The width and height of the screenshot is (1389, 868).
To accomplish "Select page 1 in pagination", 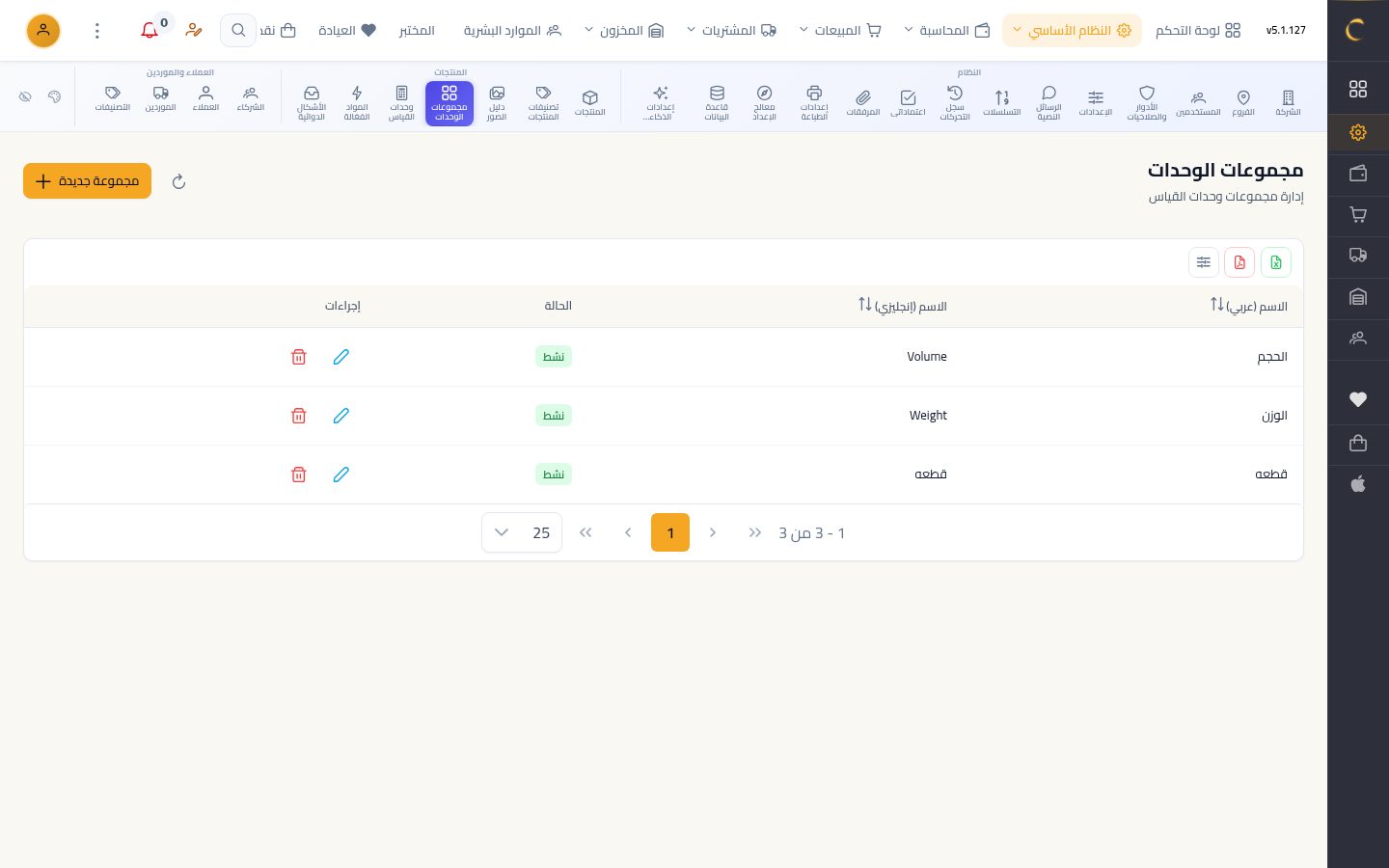I will (670, 532).
